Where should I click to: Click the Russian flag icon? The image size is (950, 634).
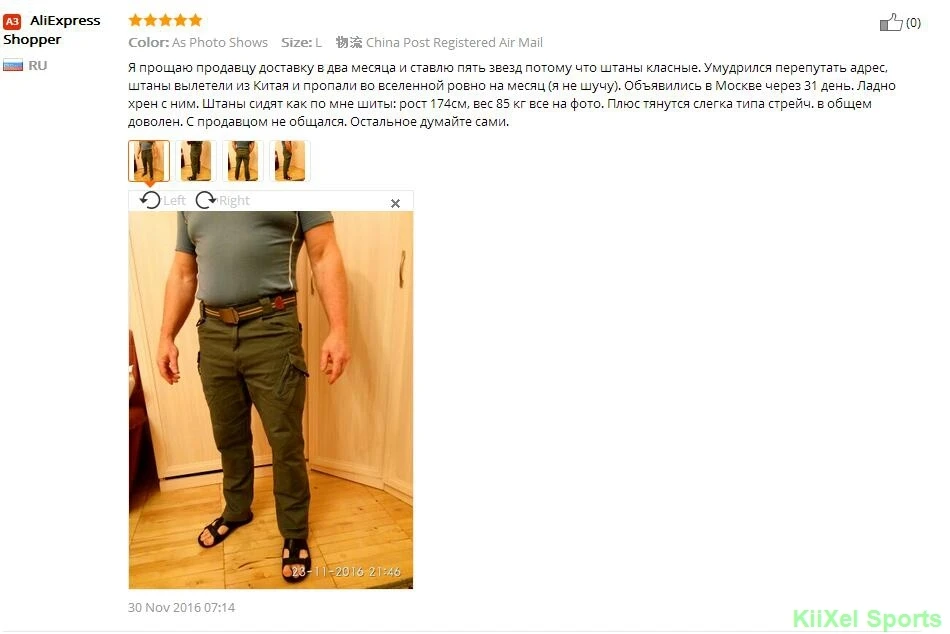(x=13, y=65)
